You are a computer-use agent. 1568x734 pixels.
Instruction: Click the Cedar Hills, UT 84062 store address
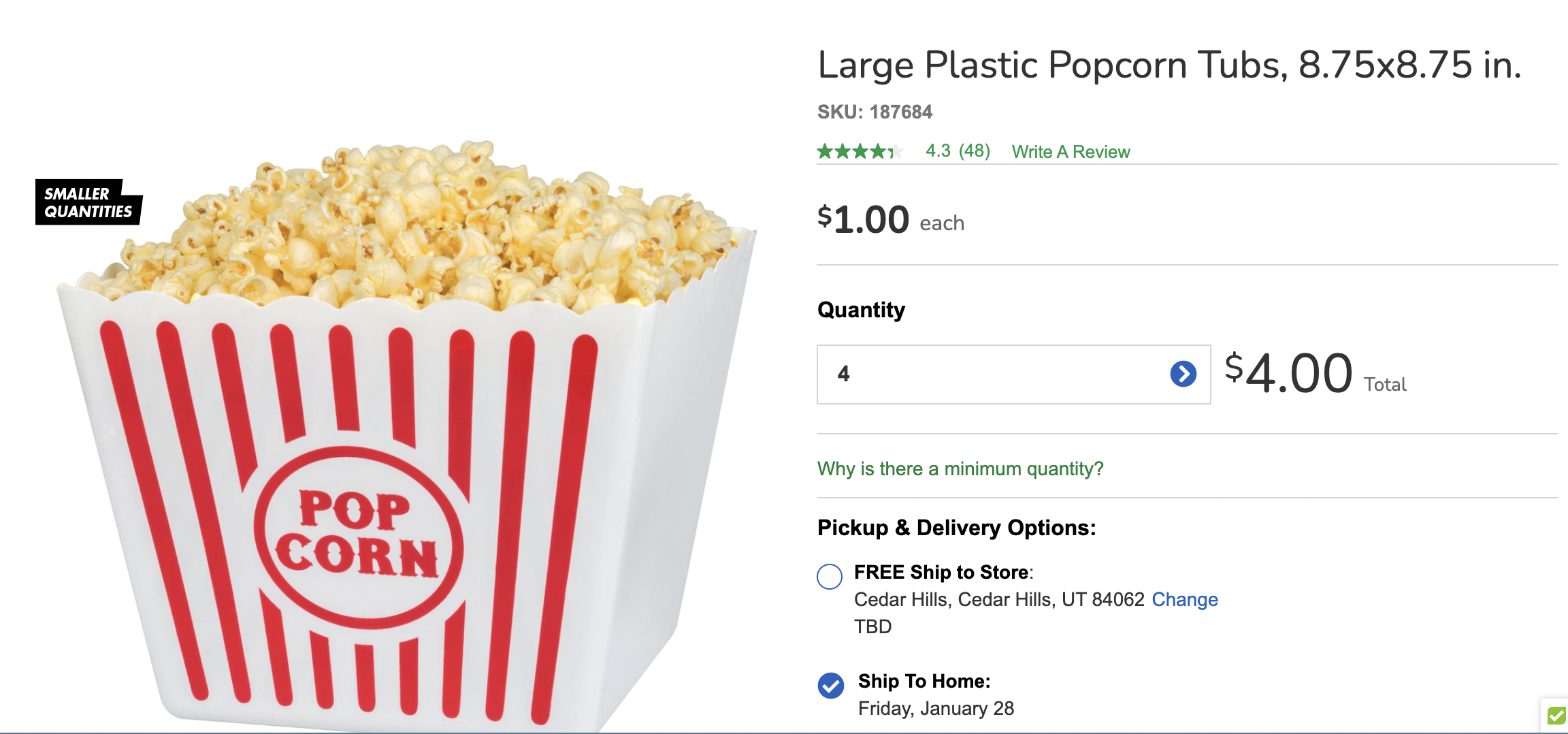999,599
